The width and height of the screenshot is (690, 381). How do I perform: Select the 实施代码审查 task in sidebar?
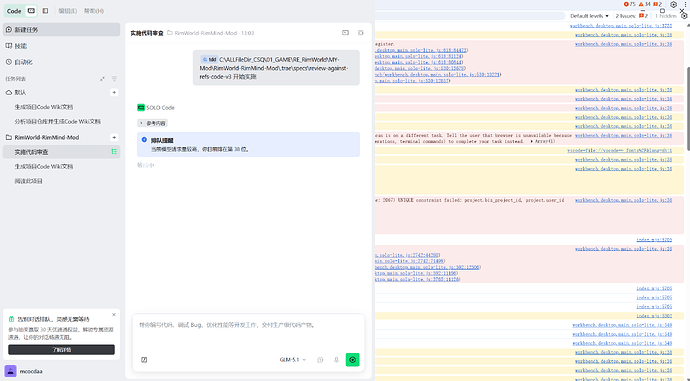pos(61,152)
